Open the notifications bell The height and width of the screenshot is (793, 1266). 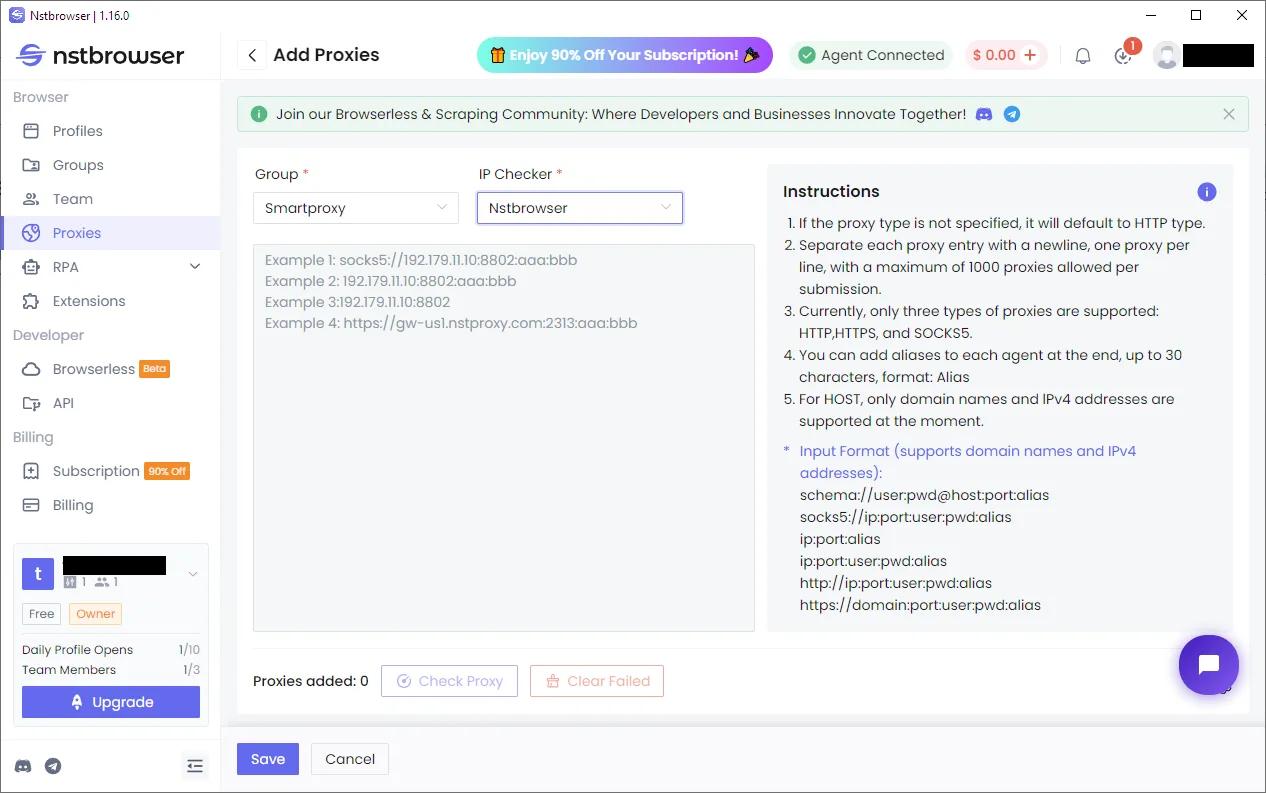click(x=1083, y=56)
